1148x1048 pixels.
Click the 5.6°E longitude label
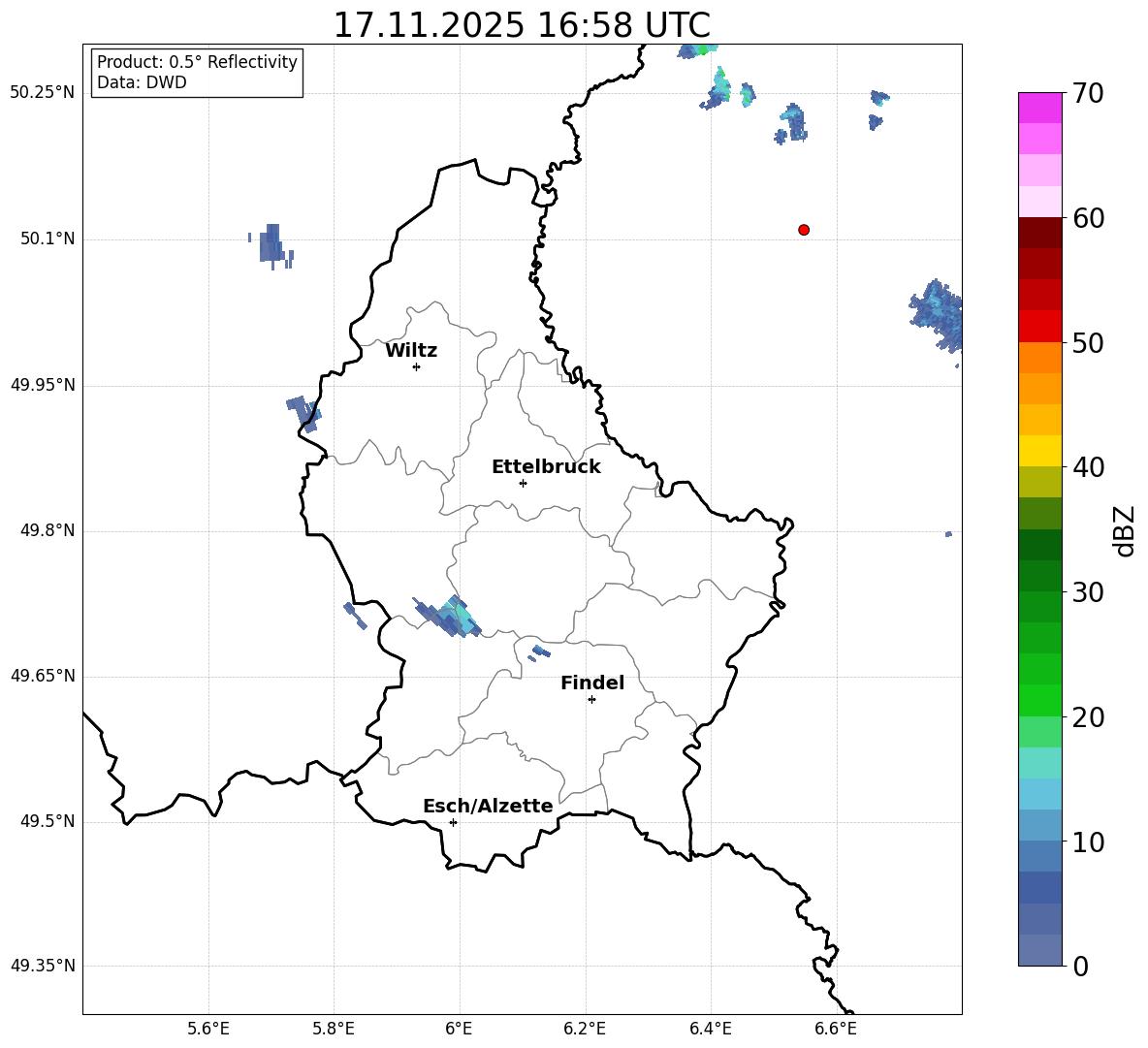(208, 1029)
